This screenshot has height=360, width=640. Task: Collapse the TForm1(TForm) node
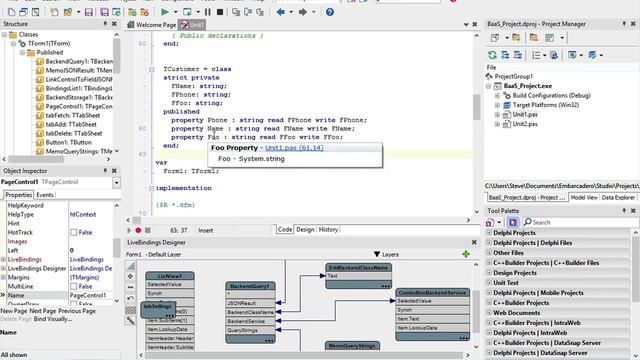[13, 43]
